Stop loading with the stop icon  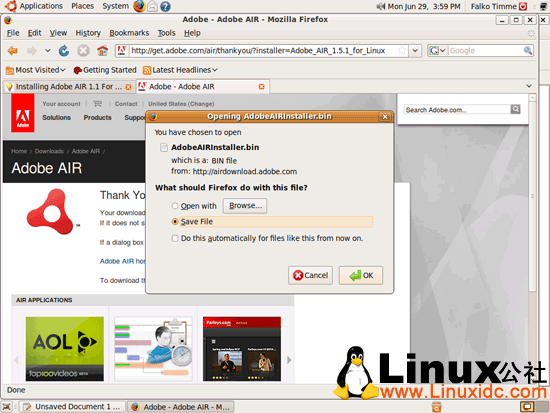point(83,51)
